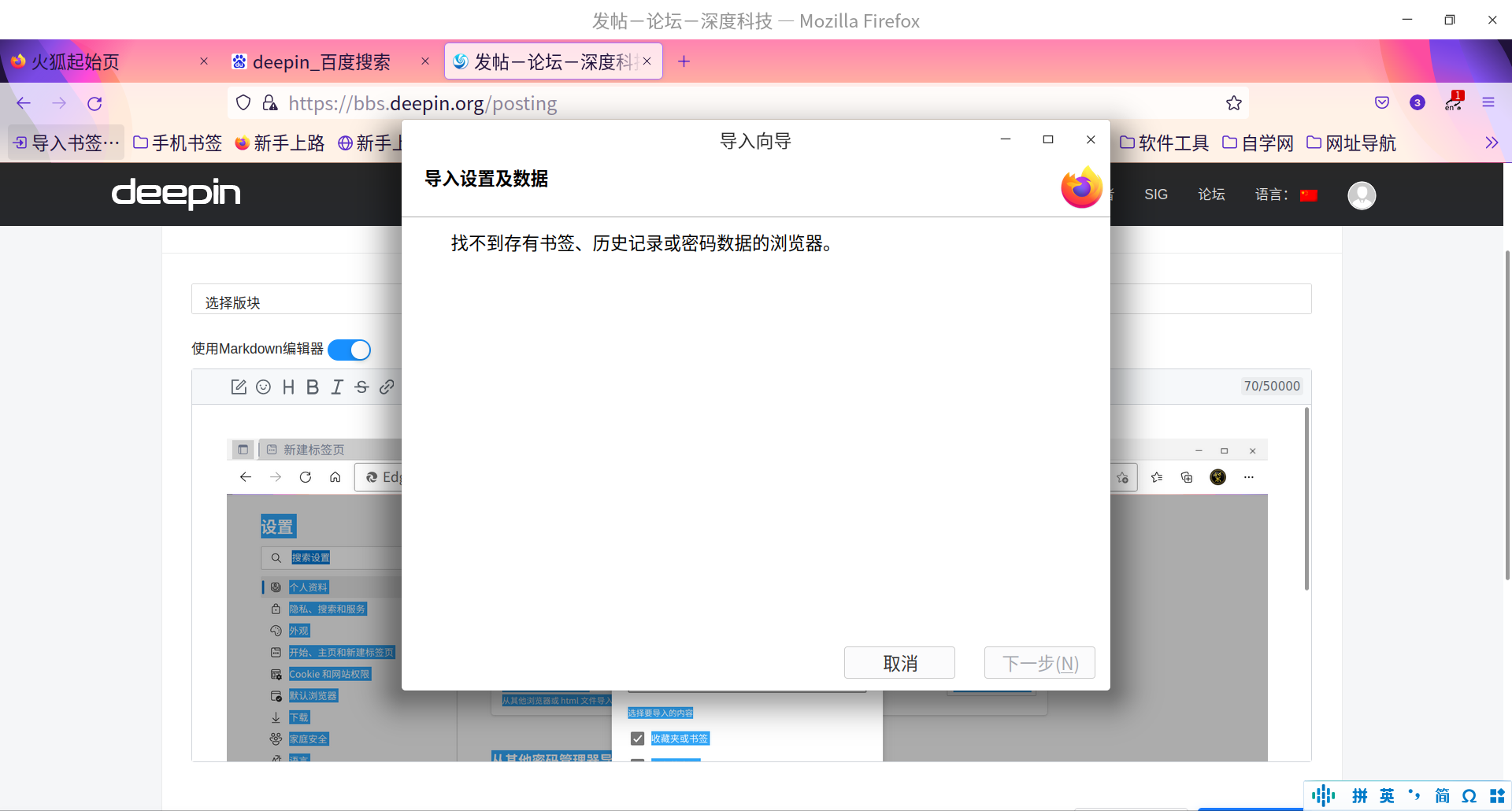Insert a hyperlink in the post editor
Screen dimensions: 1512x811
click(387, 387)
